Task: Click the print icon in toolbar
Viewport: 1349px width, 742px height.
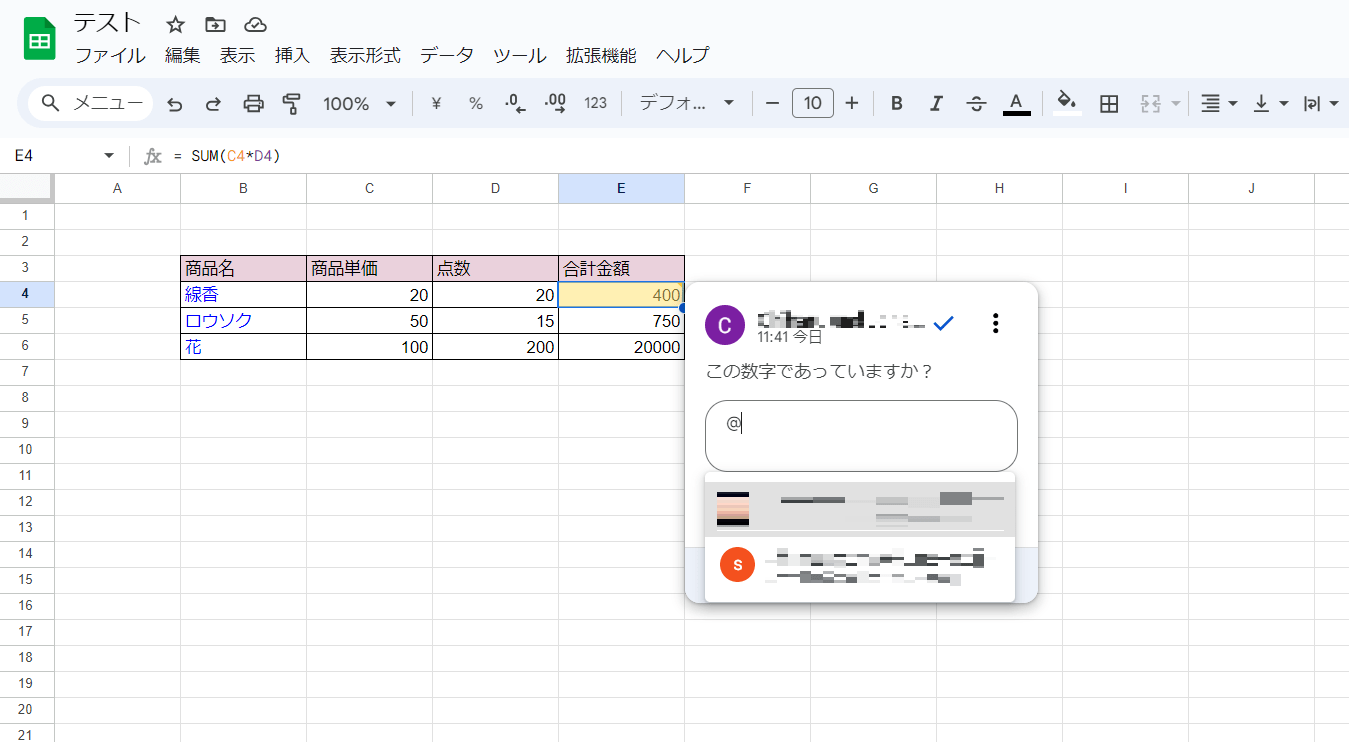Action: (254, 103)
